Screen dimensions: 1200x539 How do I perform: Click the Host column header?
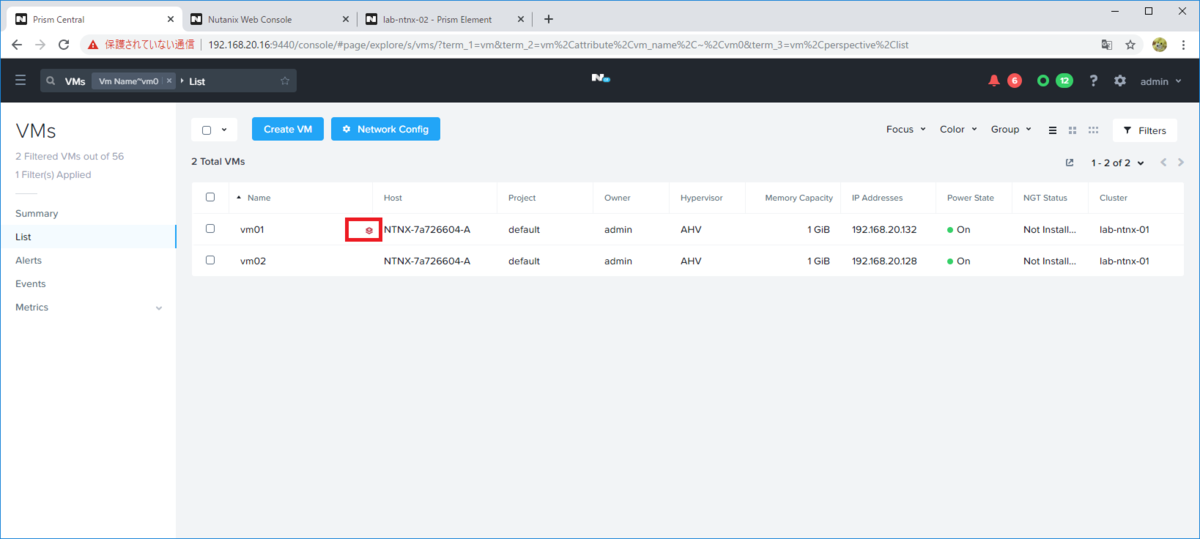[x=392, y=198]
